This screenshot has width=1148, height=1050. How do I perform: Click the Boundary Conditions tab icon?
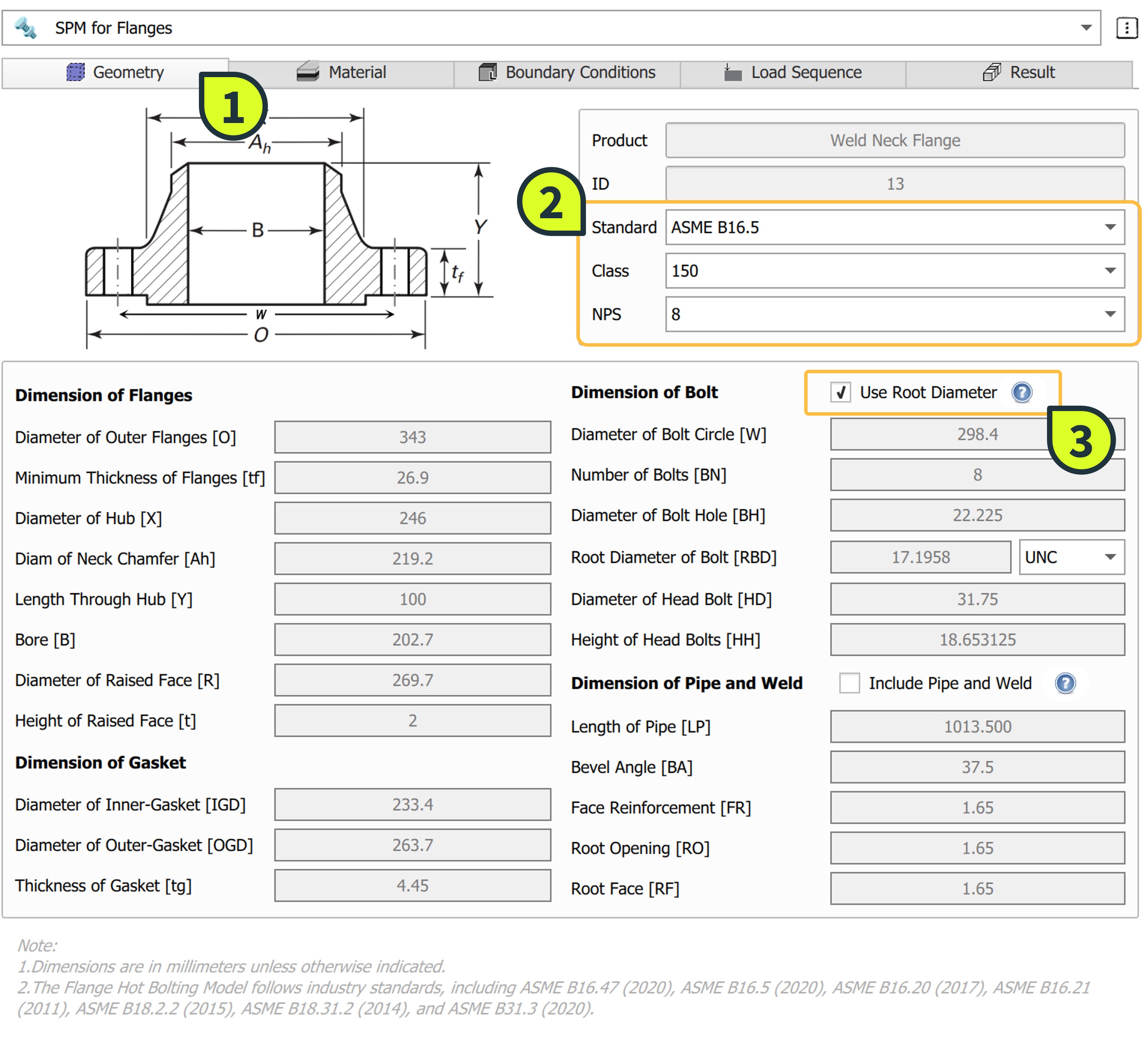pos(487,72)
